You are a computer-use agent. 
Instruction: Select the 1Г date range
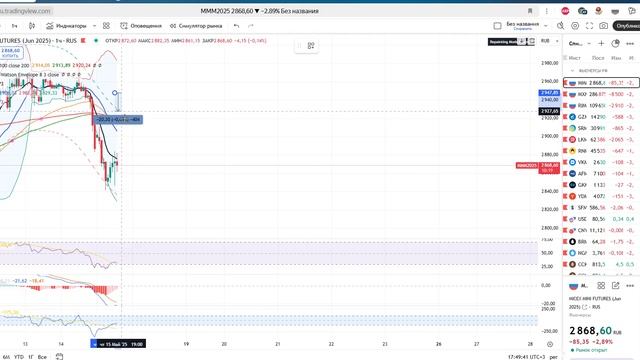pos(31,357)
